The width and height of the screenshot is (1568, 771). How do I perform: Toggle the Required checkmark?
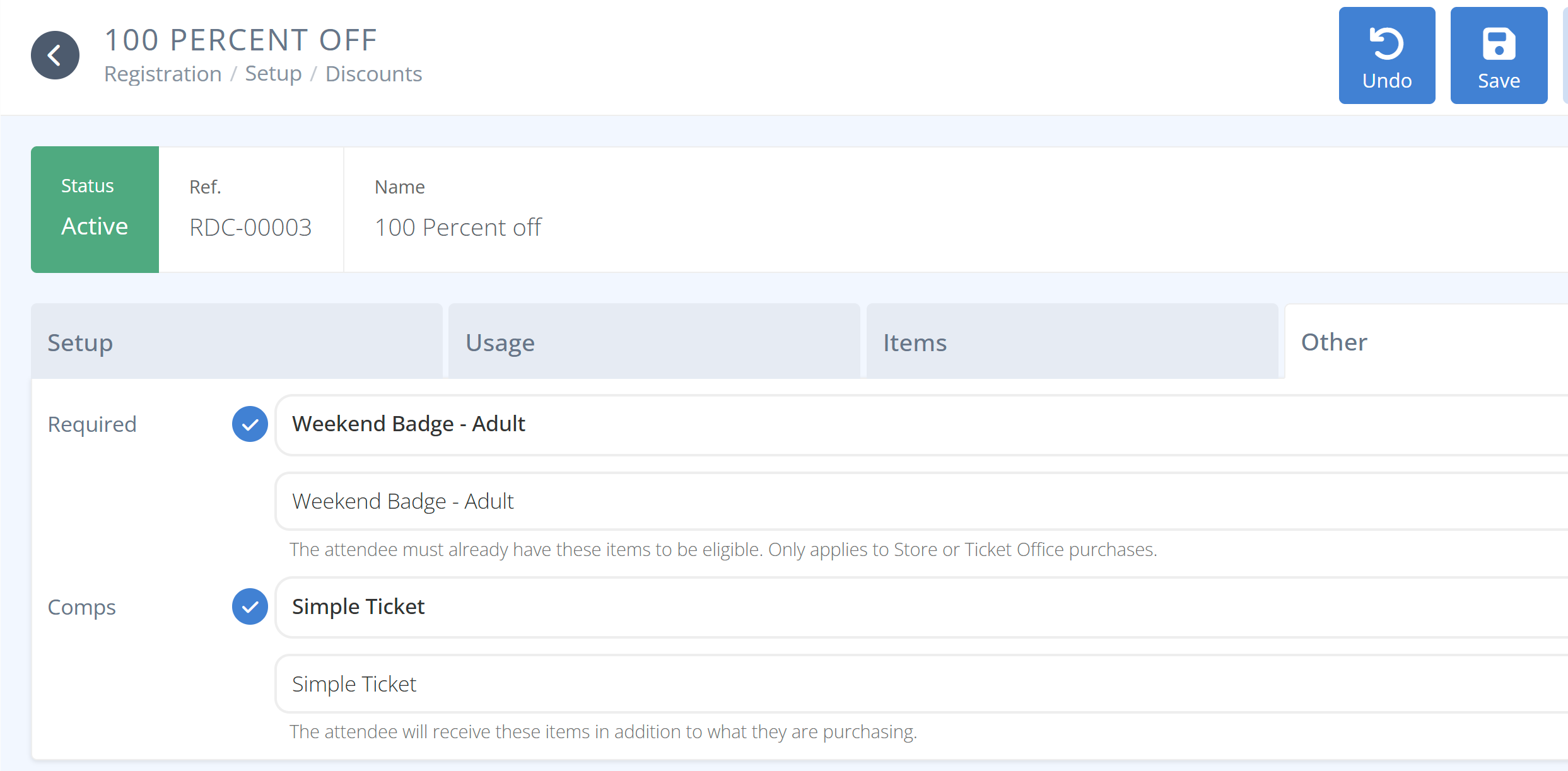click(250, 424)
